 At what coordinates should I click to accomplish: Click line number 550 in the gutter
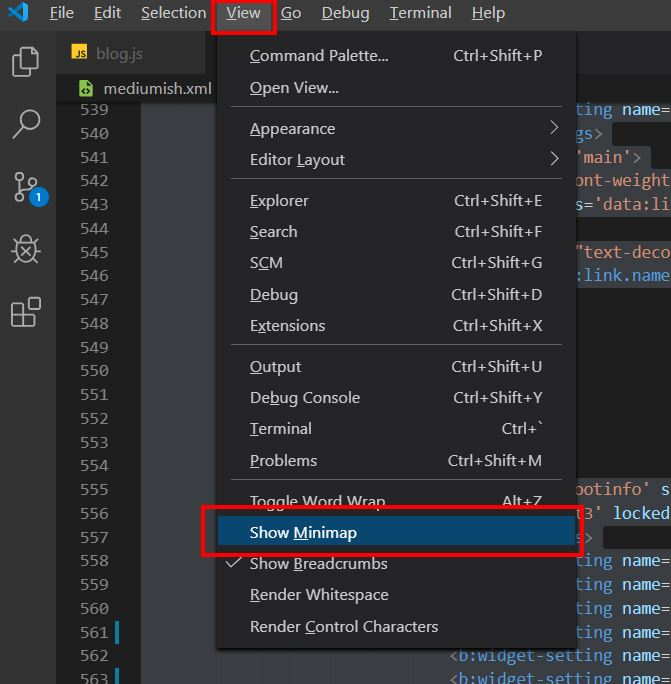94,371
